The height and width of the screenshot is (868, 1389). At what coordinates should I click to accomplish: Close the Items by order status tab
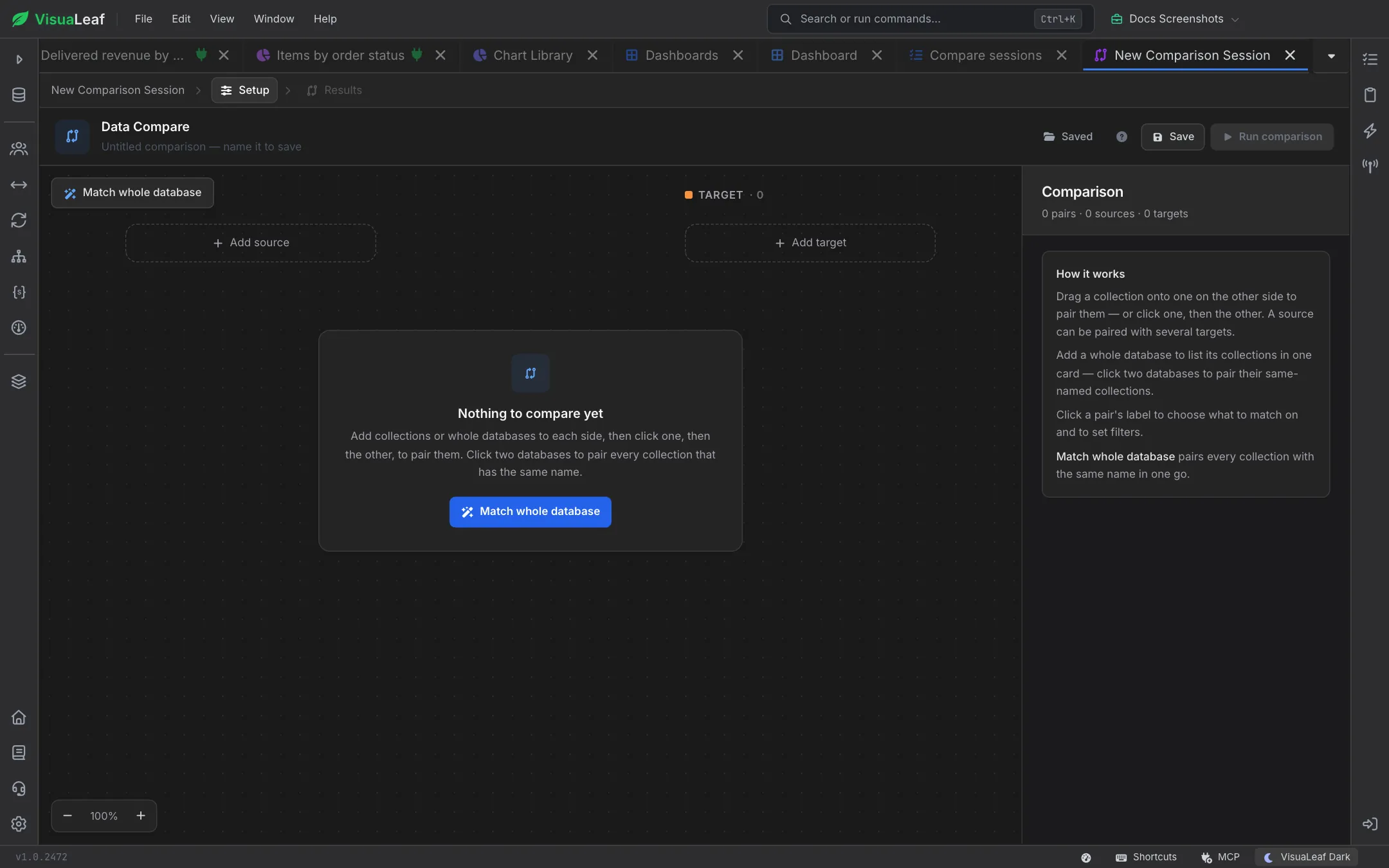(440, 55)
